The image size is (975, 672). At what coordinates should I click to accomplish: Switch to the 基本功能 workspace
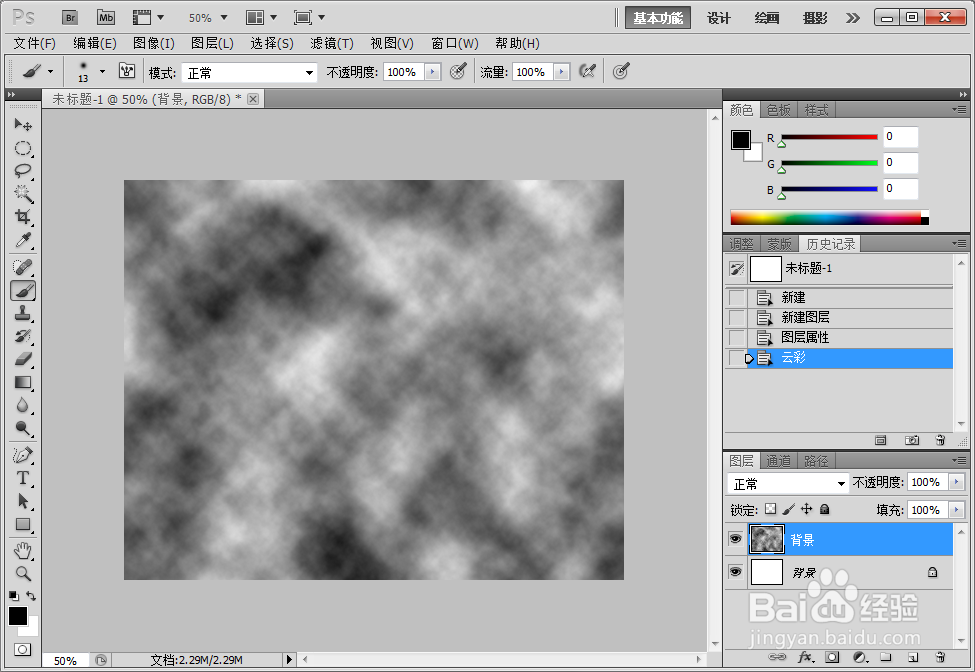pos(658,18)
